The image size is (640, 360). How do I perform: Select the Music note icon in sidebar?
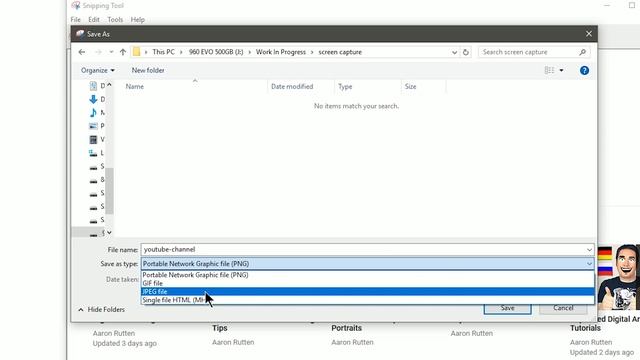click(93, 113)
